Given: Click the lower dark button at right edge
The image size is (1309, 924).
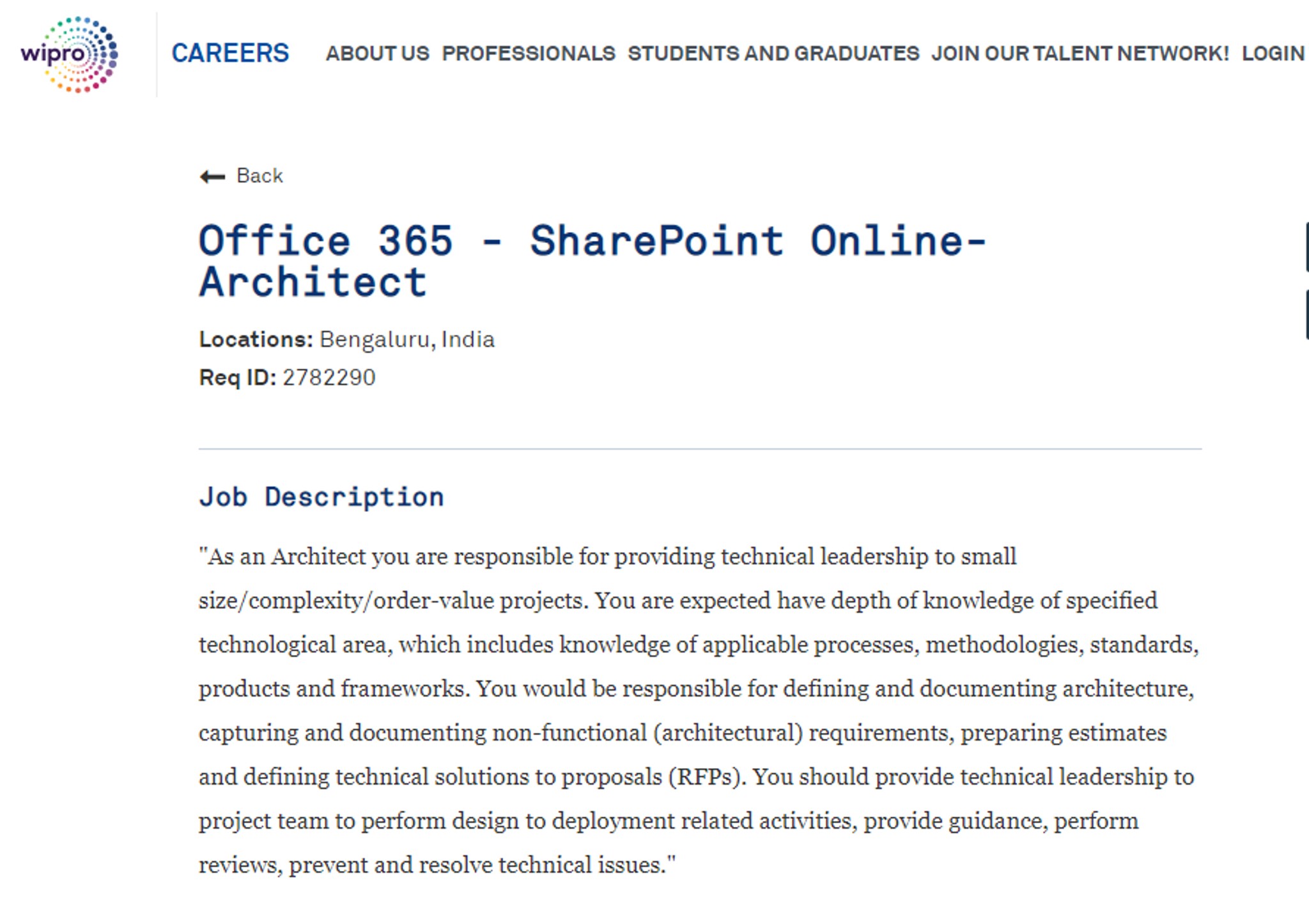Looking at the screenshot, I should (1307, 314).
